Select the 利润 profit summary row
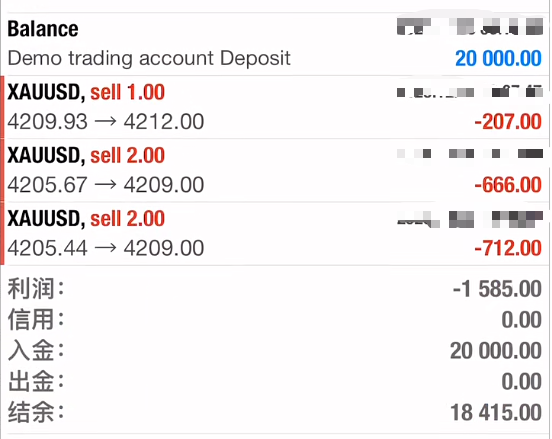The image size is (552, 439). point(275,289)
